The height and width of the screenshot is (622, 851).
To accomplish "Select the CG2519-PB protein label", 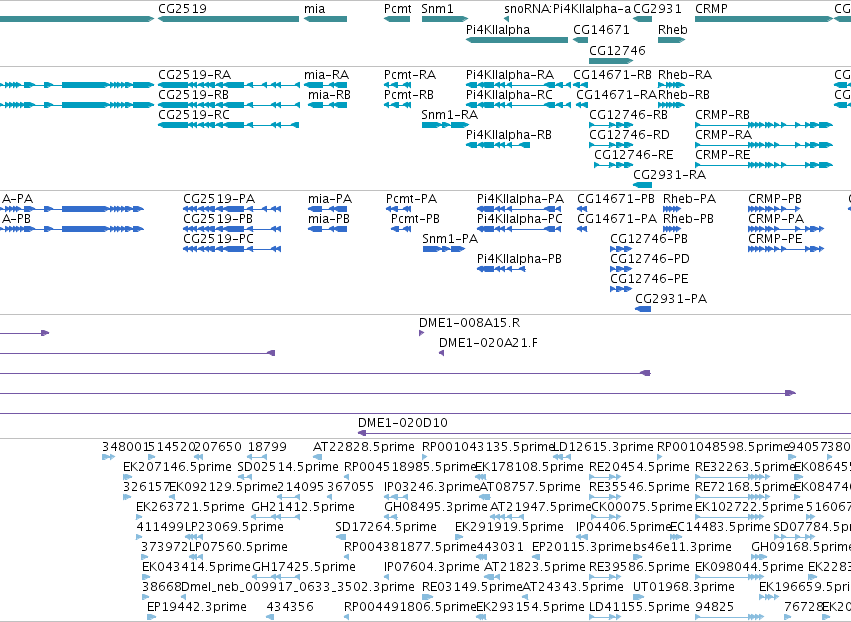I will point(218,219).
